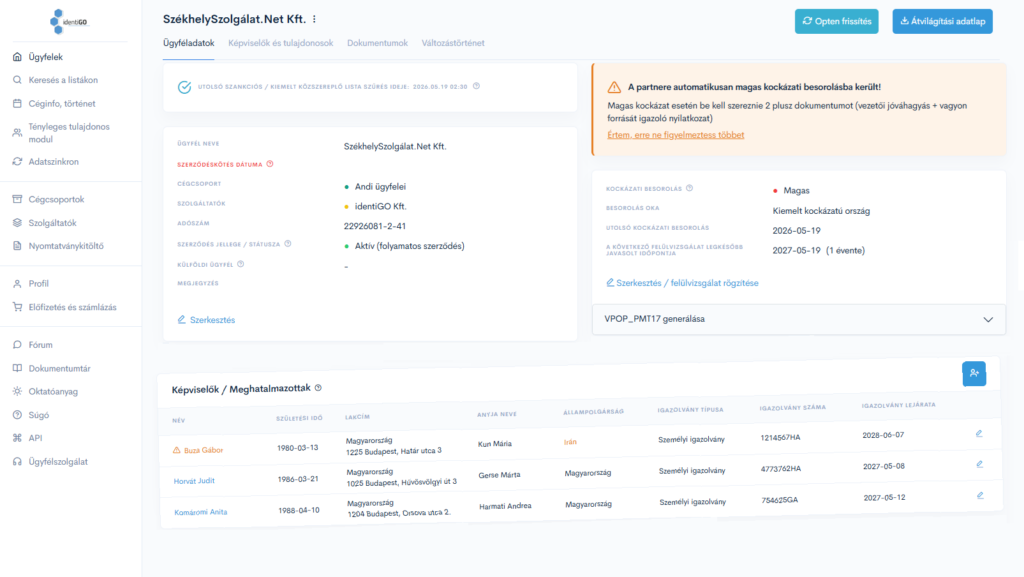Click Kiemelt kockázatú ország reason text

pyautogui.click(x=821, y=211)
